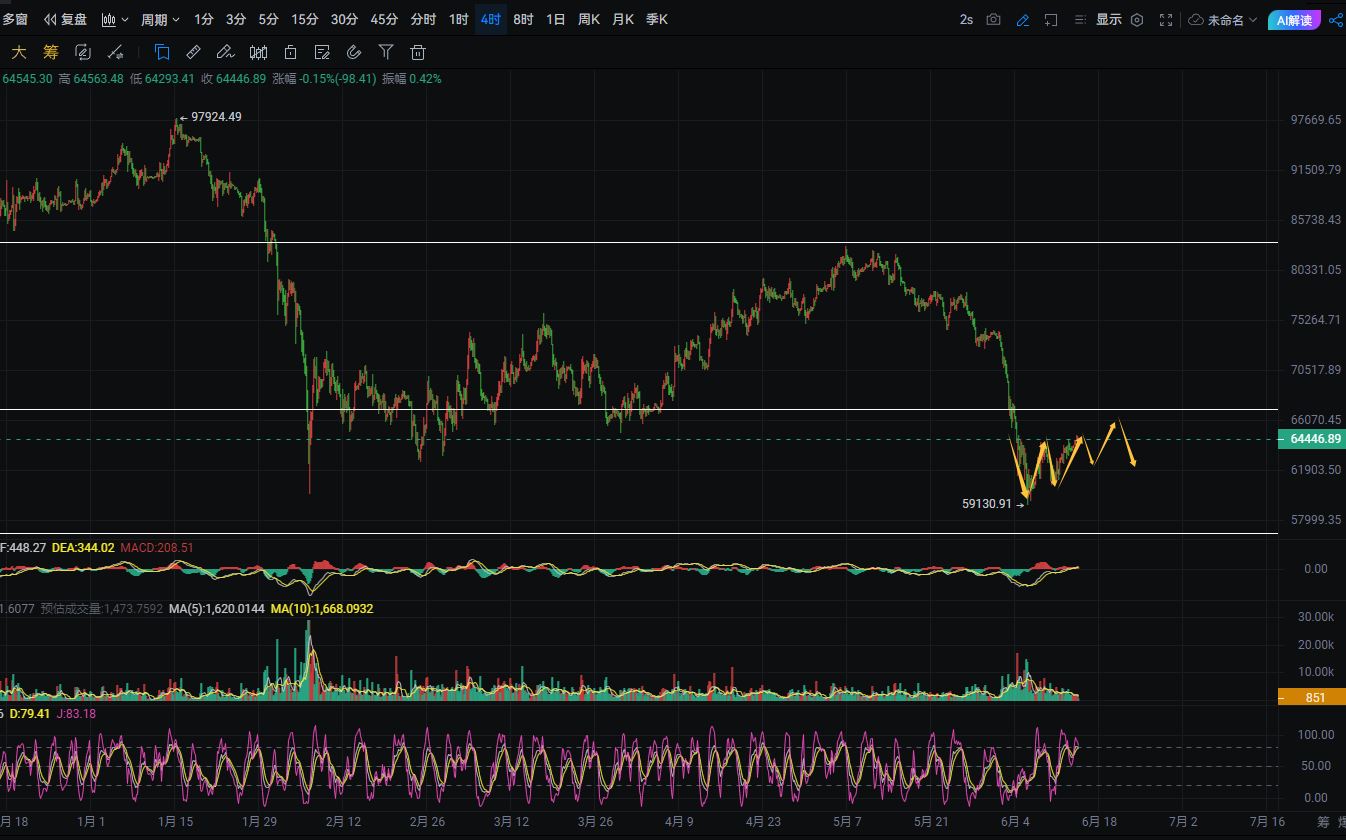Switch to the 1日 timeframe
Image resolution: width=1346 pixels, height=840 pixels.
pos(555,19)
